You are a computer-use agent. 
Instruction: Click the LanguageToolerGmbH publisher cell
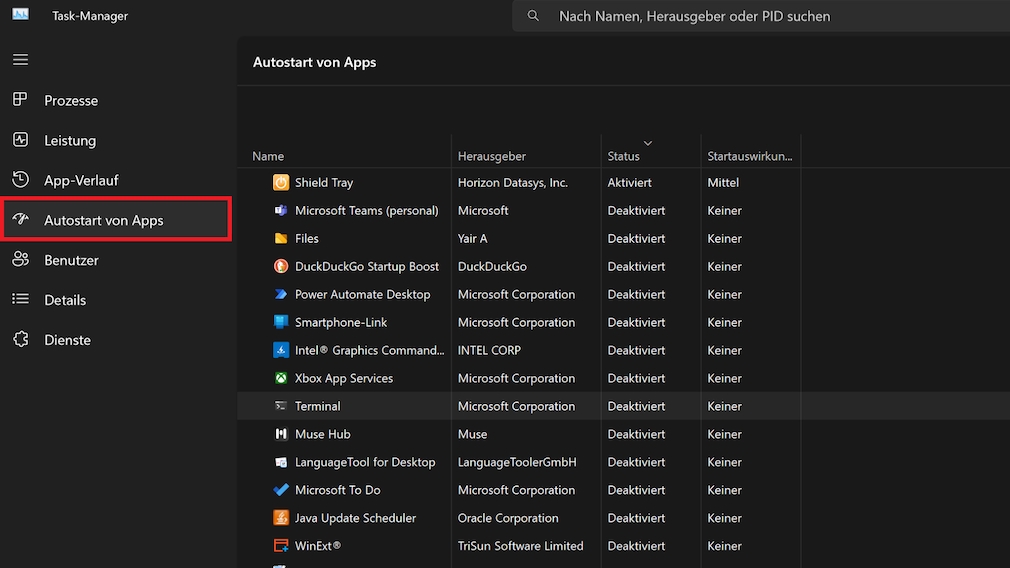tap(517, 462)
